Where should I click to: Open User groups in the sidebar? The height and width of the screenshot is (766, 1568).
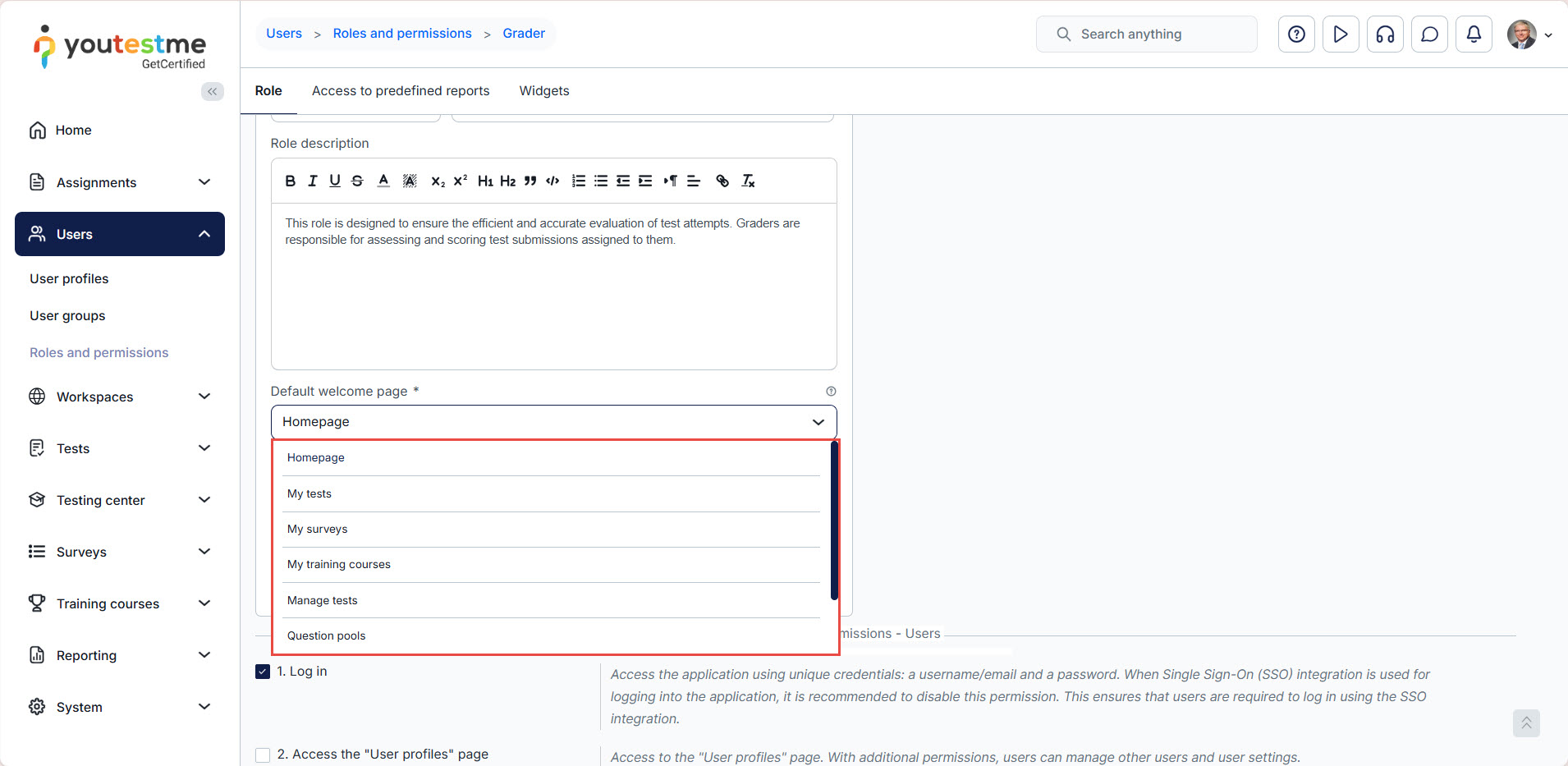click(67, 316)
